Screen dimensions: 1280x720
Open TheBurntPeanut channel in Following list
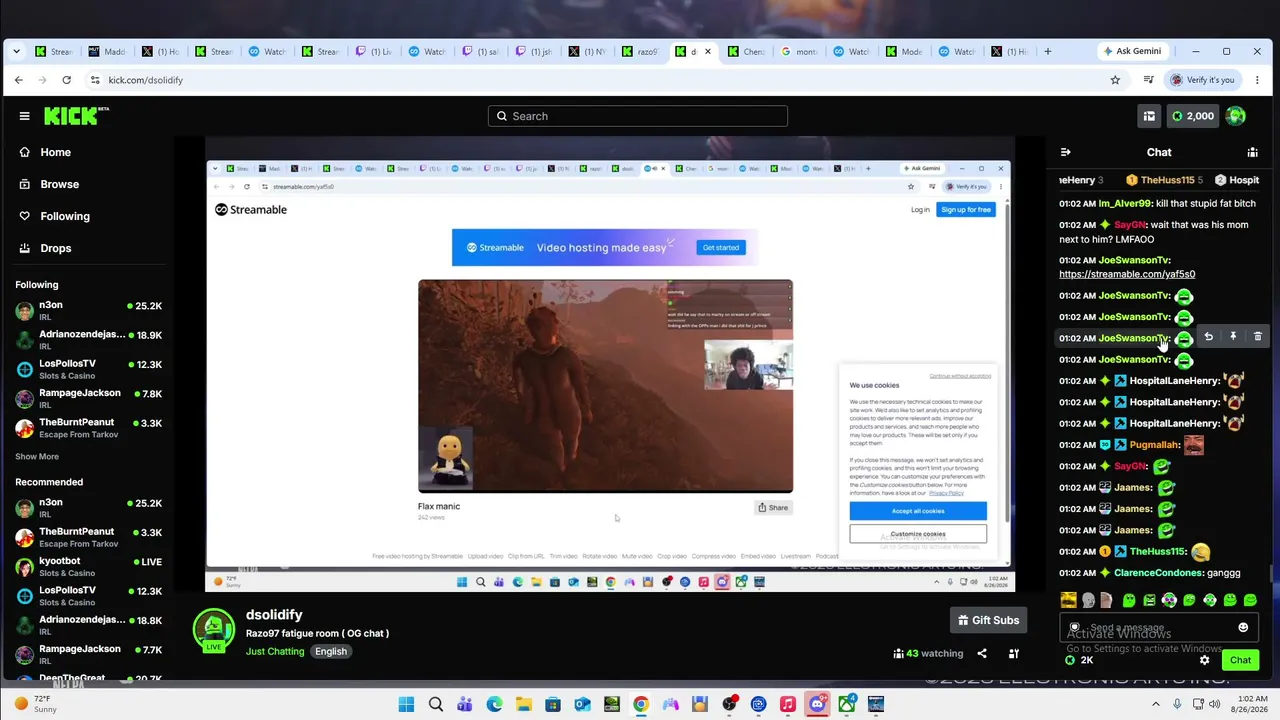point(88,428)
